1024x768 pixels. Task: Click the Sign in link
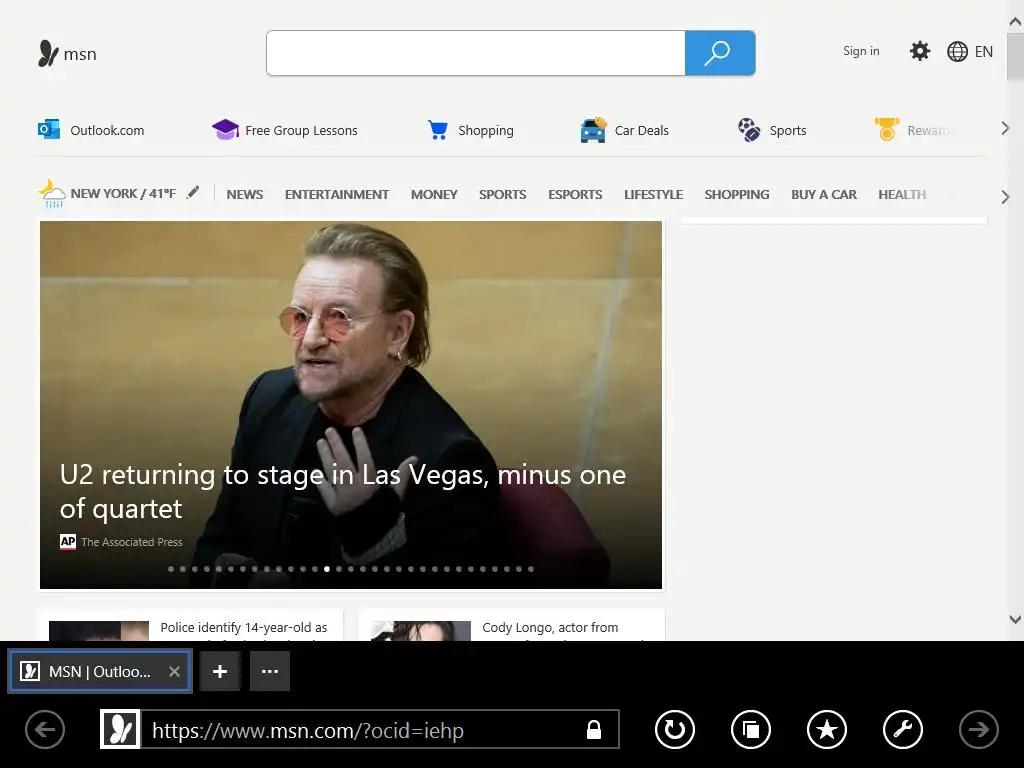(861, 51)
